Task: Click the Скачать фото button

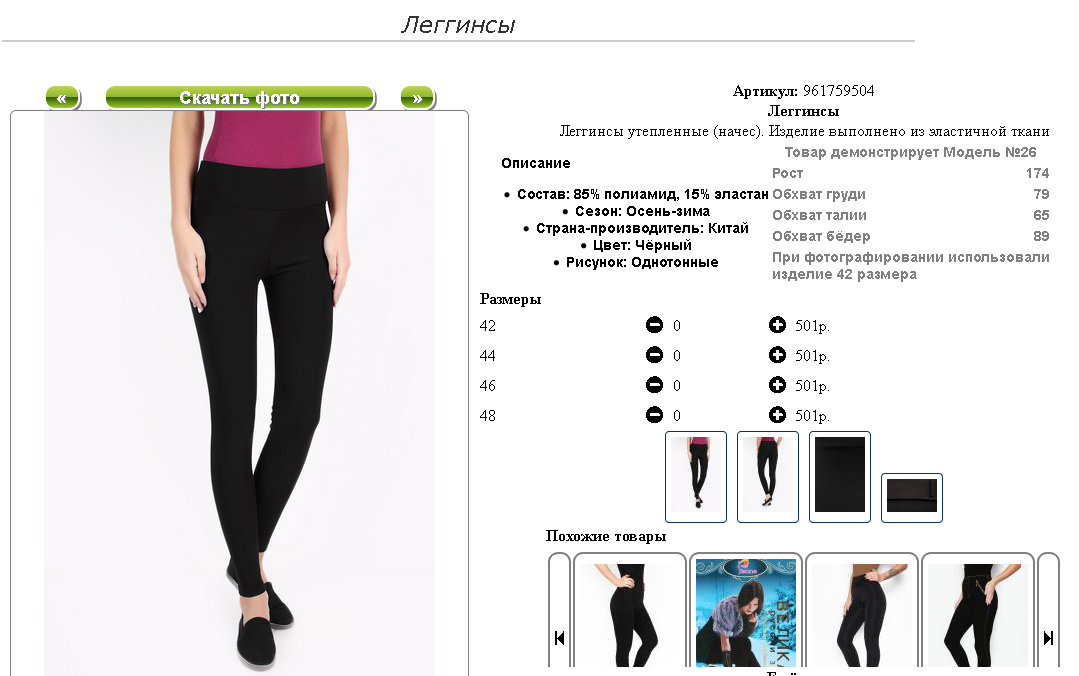Action: 240,98
